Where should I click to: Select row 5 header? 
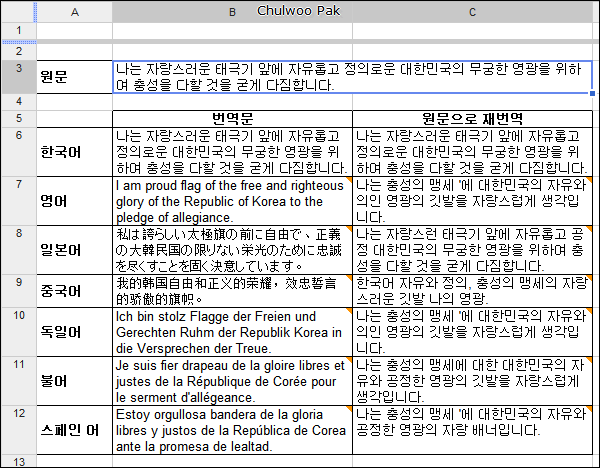19,119
